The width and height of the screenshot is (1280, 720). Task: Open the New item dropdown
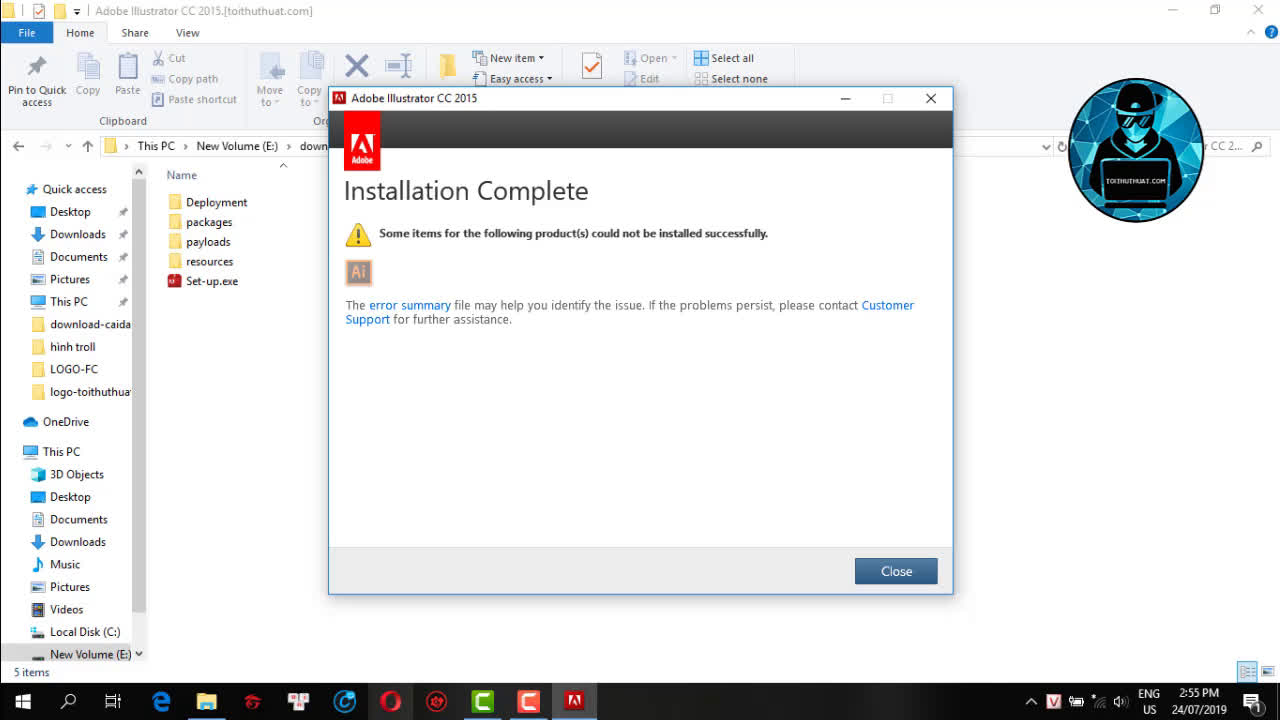click(x=508, y=58)
